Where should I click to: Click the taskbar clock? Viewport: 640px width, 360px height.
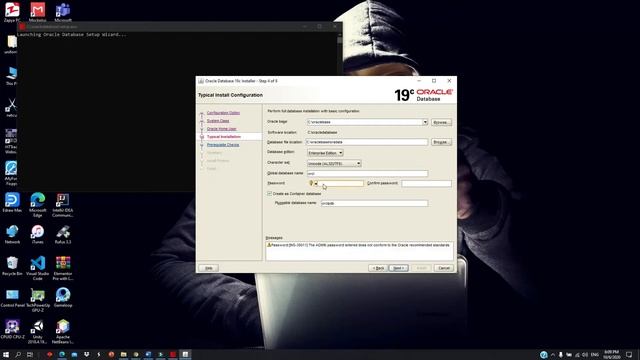coord(611,355)
